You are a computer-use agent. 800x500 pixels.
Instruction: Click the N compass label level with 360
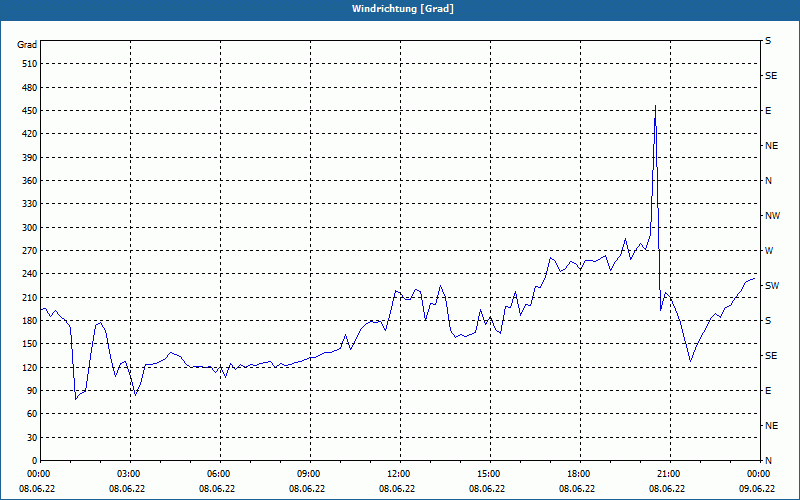[x=769, y=181]
